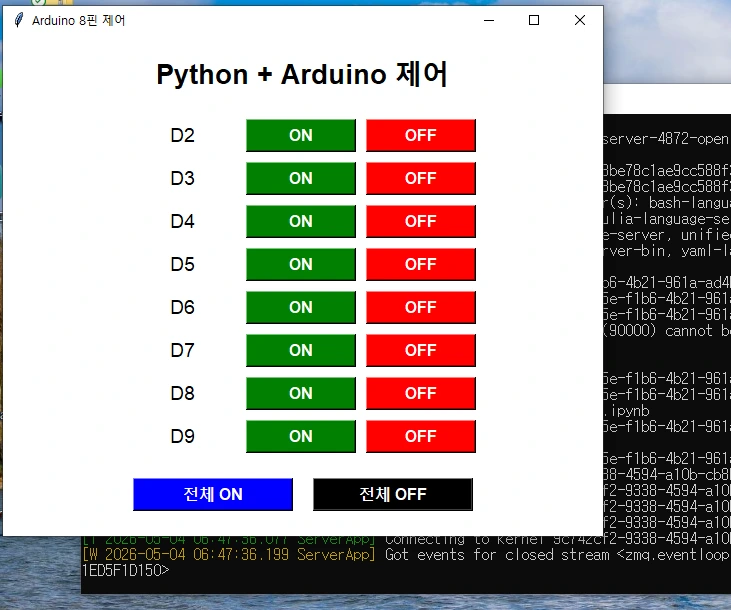731x610 pixels.
Task: Click the '1ED5F1D150>' line in terminal
Action: 125,570
